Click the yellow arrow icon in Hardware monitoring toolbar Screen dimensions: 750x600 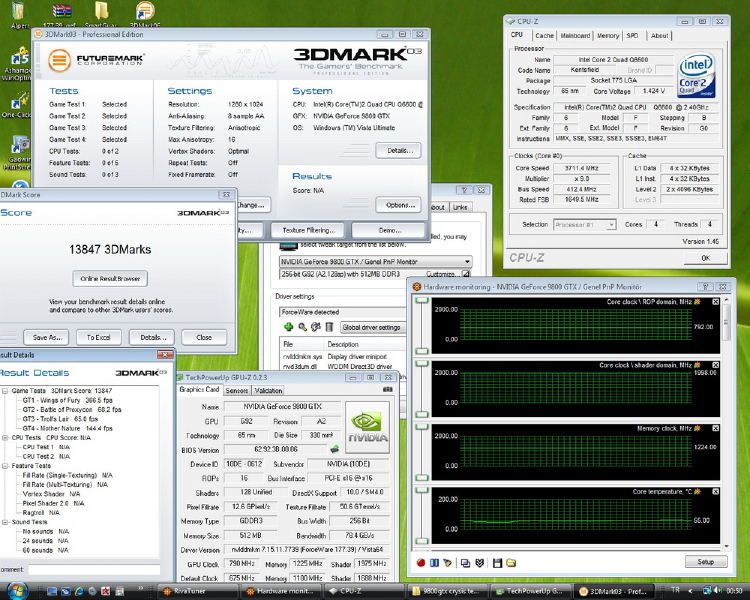click(x=447, y=563)
